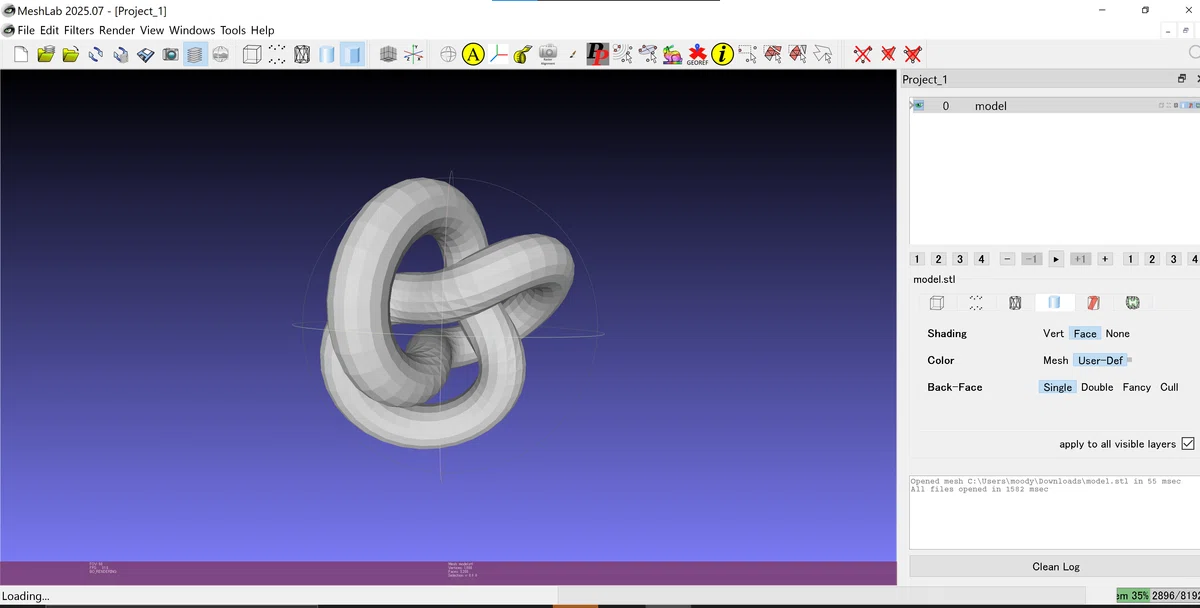Open the Raster Alignment camera tool
The width and height of the screenshot is (1200, 608).
548,54
